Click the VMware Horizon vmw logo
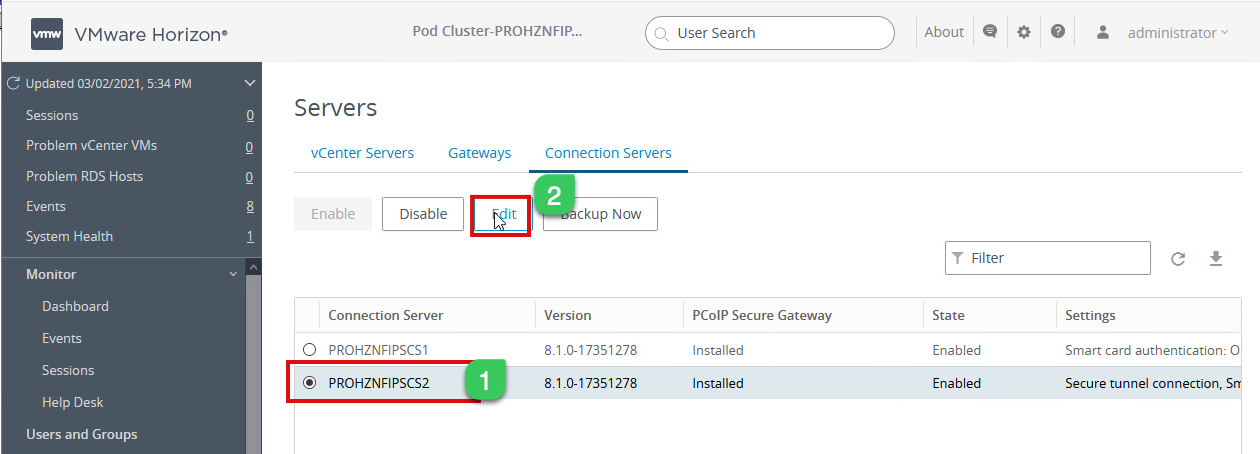The image size is (1260, 454). (x=48, y=33)
